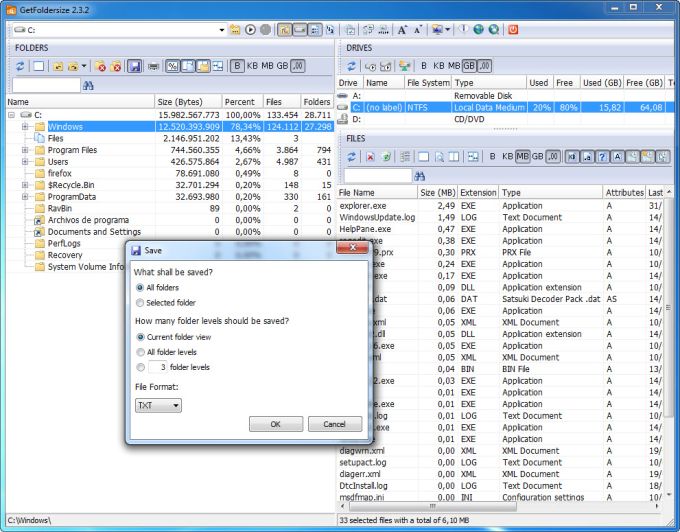The height and width of the screenshot is (532, 680).
Task: Expand the $Recycle.Bin tree node
Action: [25, 185]
